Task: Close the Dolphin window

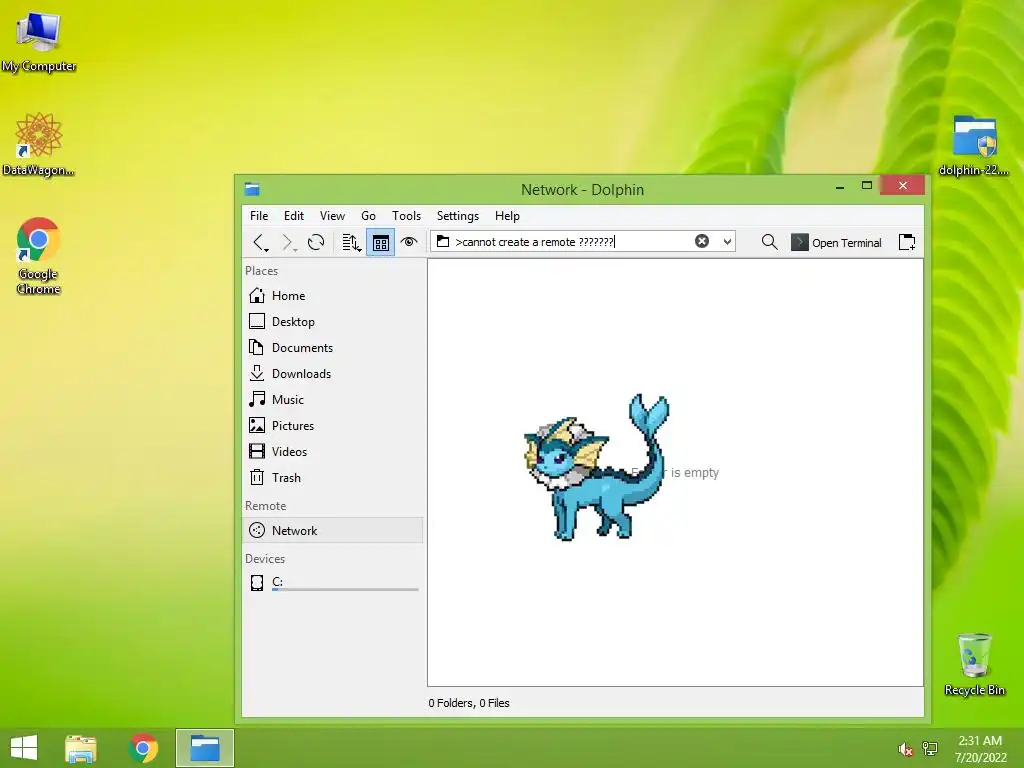Action: tap(903, 185)
